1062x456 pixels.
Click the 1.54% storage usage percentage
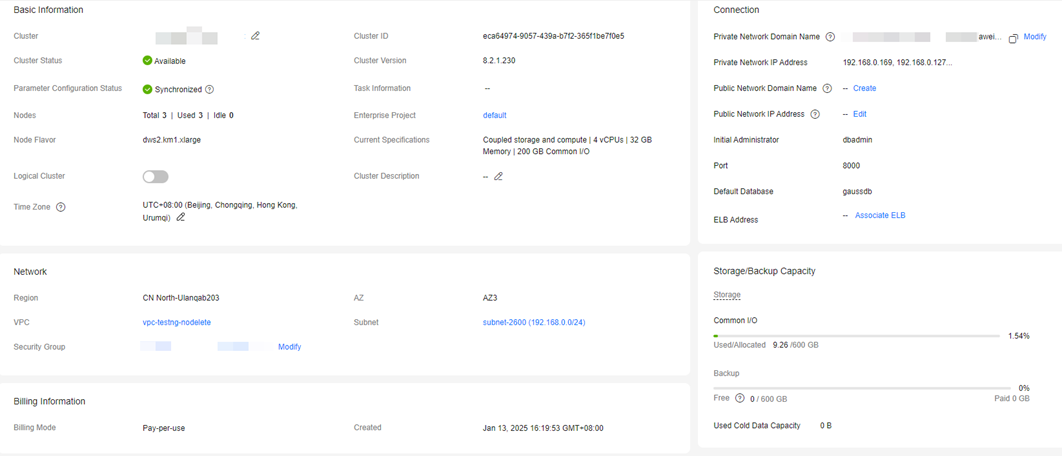[x=1019, y=336]
